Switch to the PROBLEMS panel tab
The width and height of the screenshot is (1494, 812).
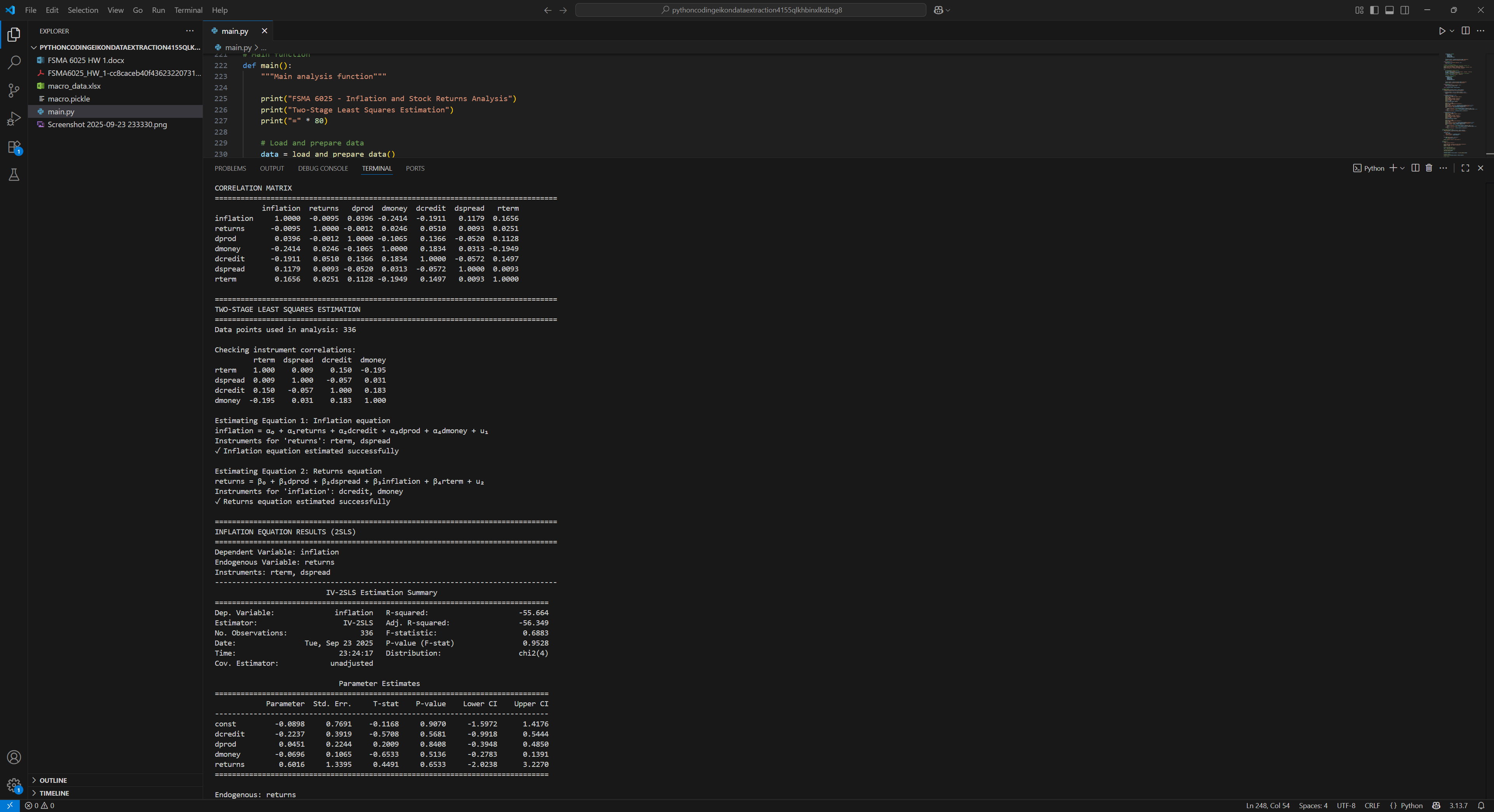tap(230, 169)
